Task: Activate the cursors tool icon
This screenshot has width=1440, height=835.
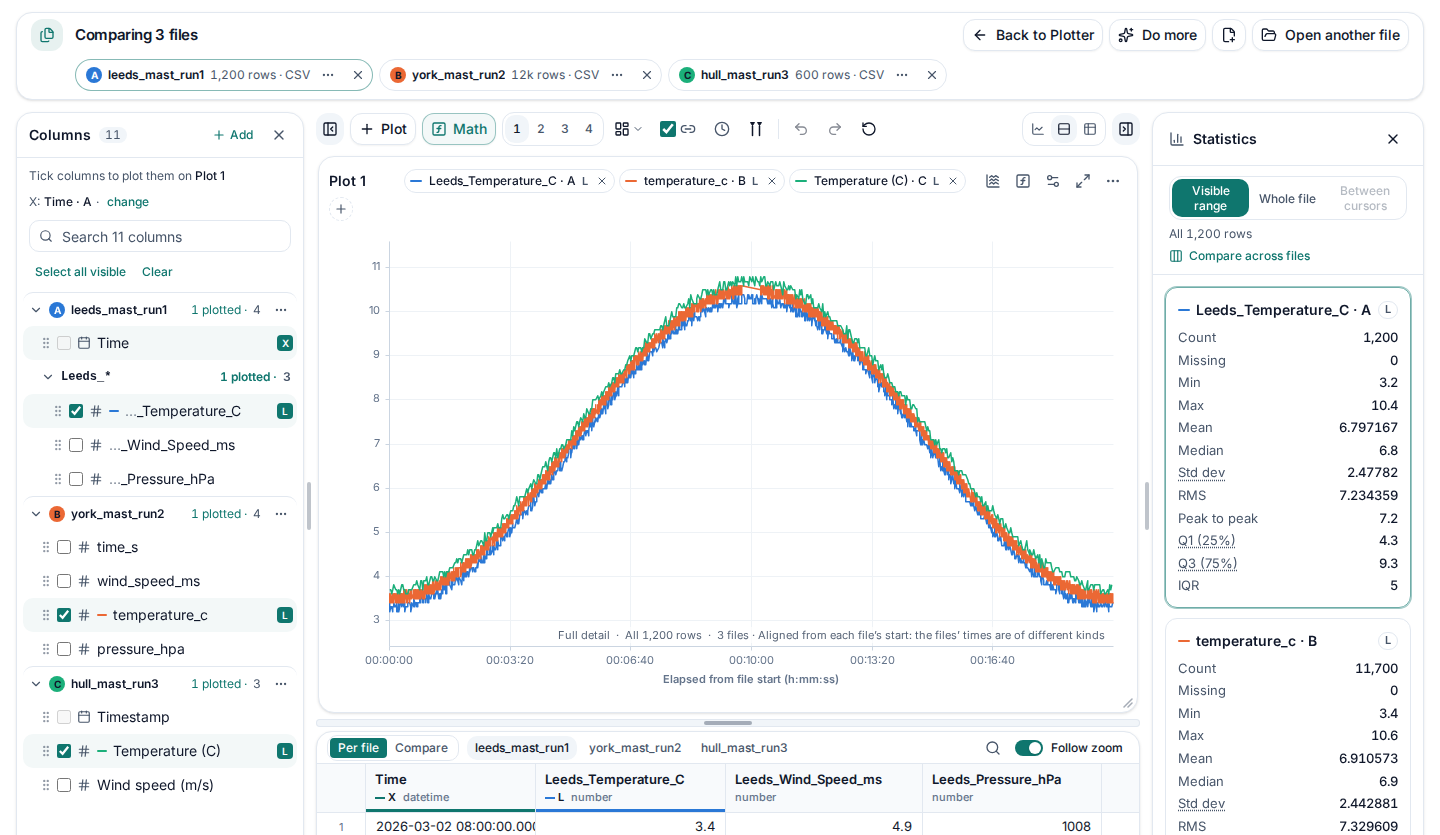Action: (756, 129)
